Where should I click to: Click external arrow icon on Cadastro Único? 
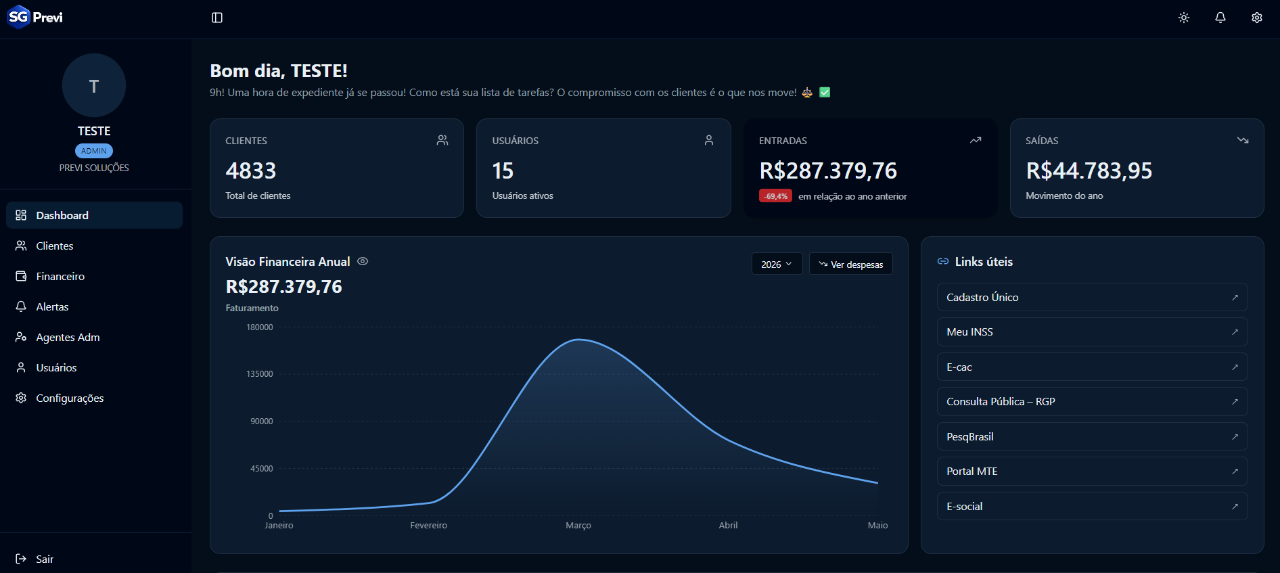1235,297
